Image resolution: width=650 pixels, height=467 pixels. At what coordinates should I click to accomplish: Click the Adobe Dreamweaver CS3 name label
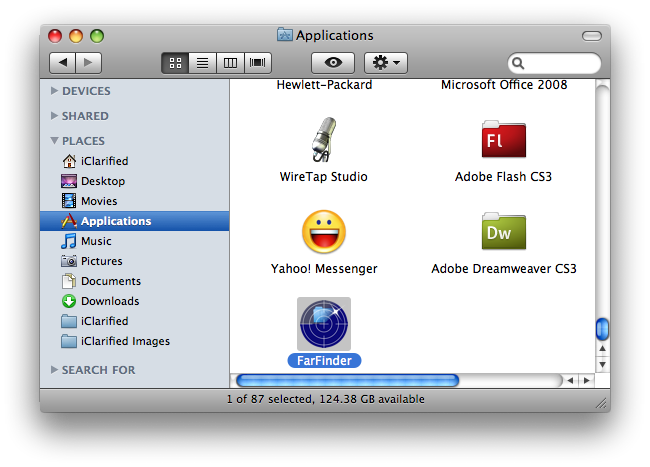click(x=504, y=269)
